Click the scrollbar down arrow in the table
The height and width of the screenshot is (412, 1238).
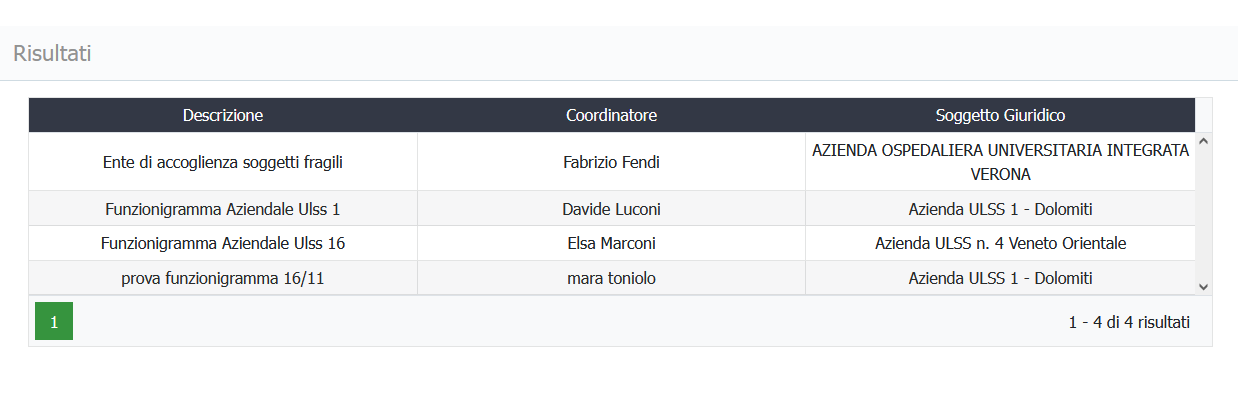coord(1203,286)
